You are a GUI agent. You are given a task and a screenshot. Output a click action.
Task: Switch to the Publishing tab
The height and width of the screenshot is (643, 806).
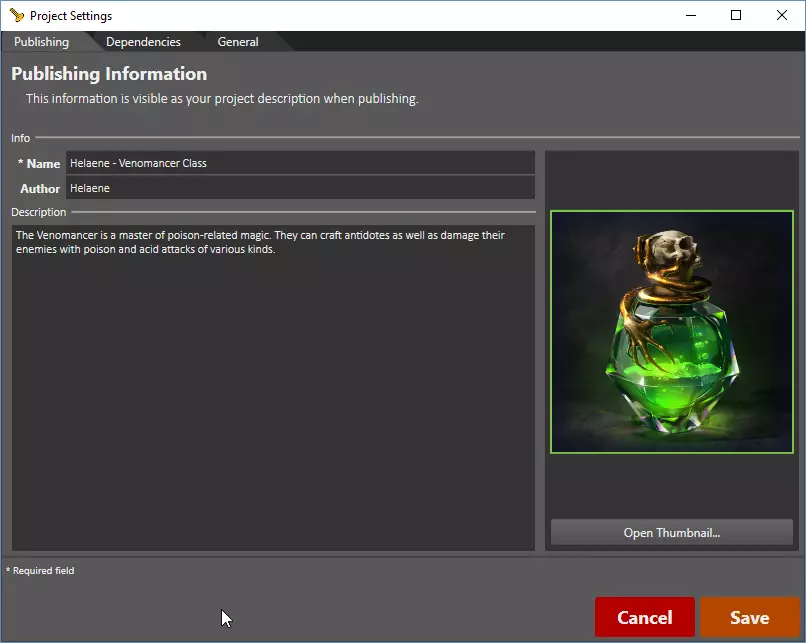[x=42, y=42]
